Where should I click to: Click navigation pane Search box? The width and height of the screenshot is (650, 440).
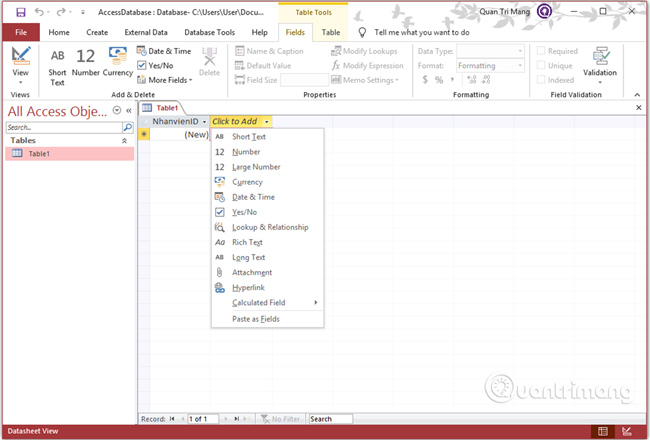(64, 127)
